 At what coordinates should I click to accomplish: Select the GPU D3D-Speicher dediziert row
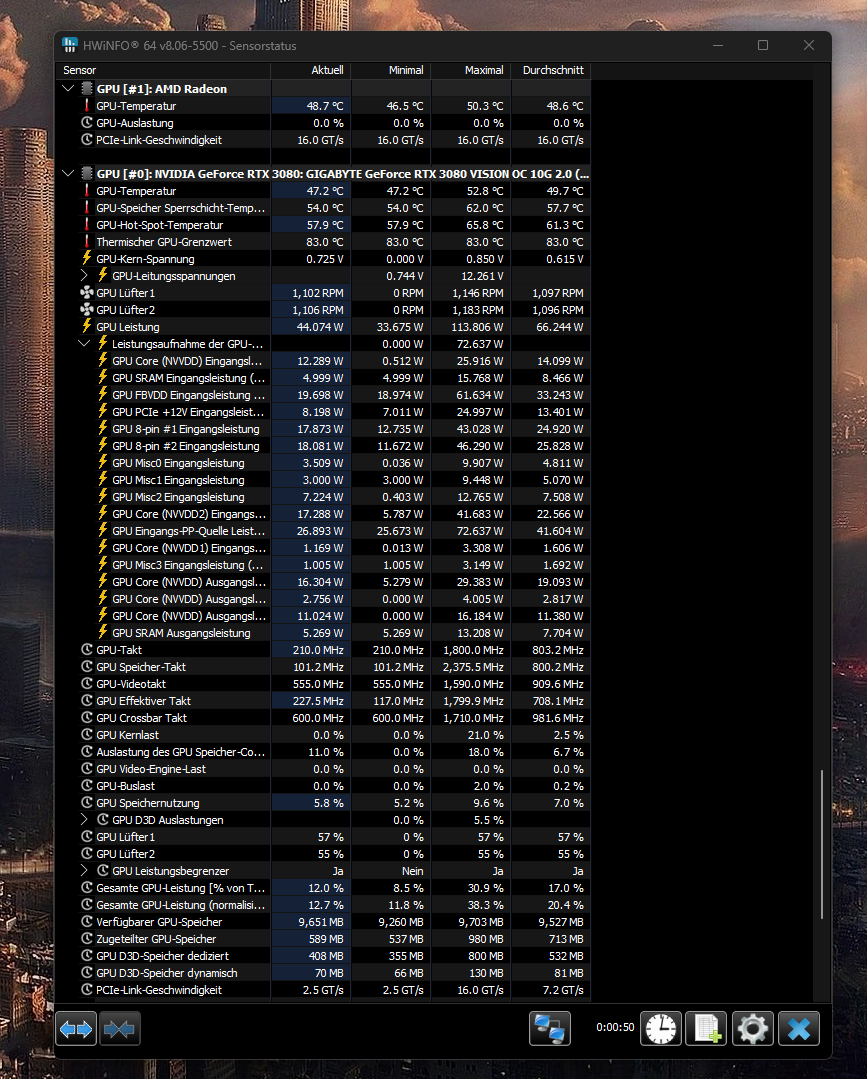pyautogui.click(x=323, y=956)
